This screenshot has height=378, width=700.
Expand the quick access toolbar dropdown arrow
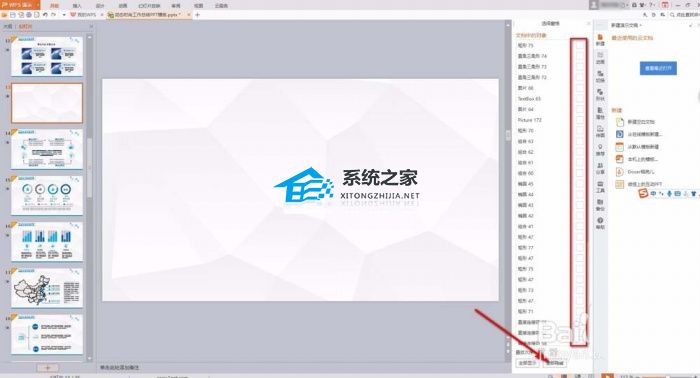tap(64, 15)
